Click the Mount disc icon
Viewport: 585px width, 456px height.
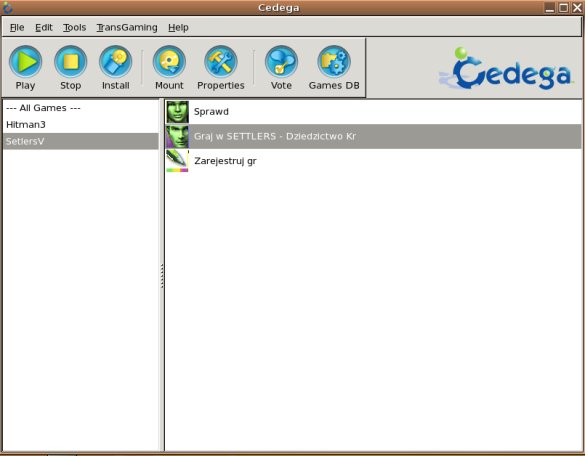[169, 62]
